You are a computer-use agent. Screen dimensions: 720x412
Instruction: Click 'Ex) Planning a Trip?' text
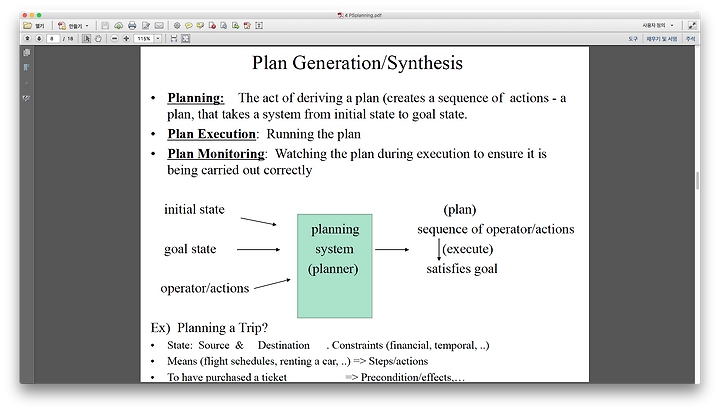tap(209, 327)
